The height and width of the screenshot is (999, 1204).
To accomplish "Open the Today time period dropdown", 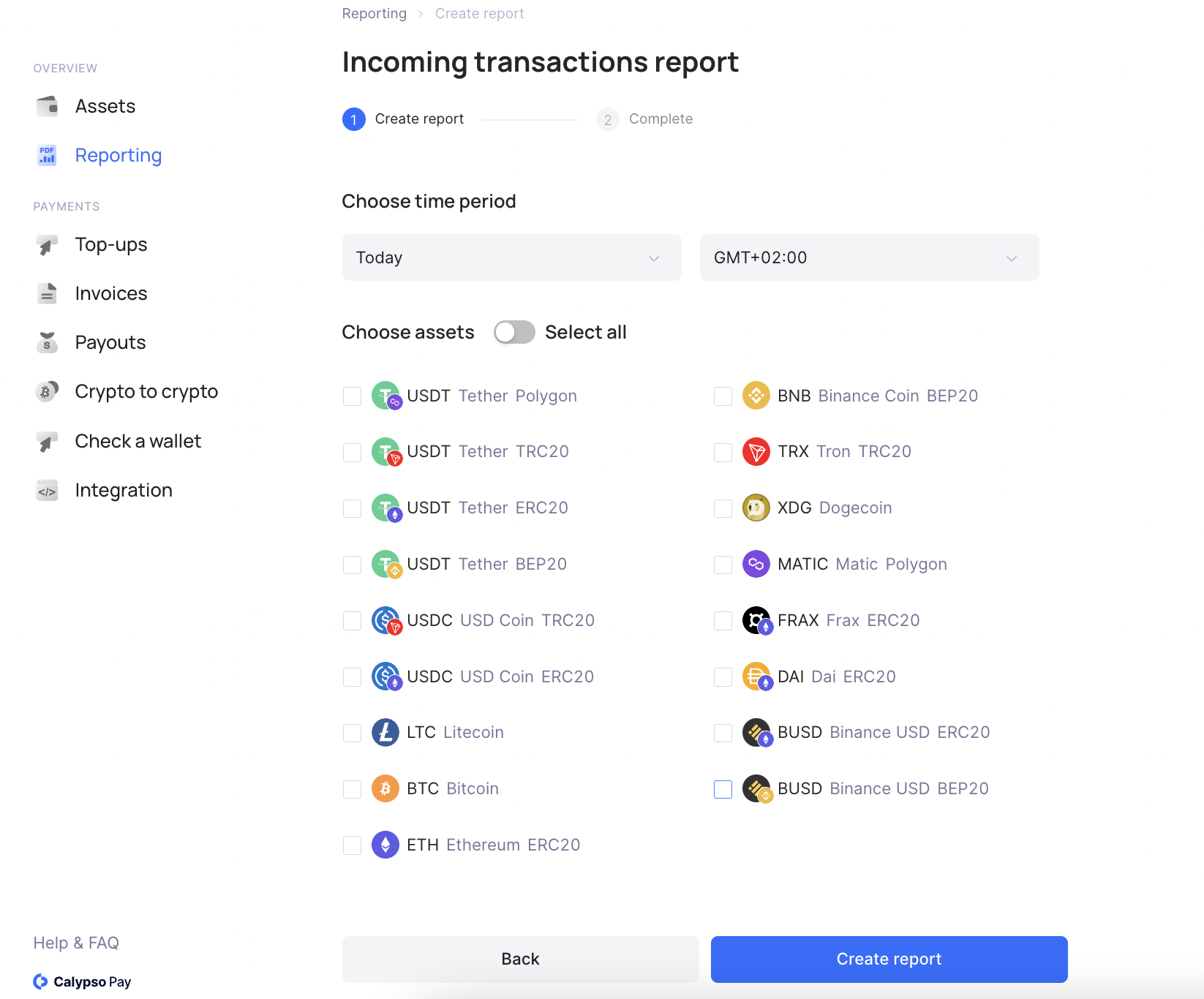I will point(511,257).
